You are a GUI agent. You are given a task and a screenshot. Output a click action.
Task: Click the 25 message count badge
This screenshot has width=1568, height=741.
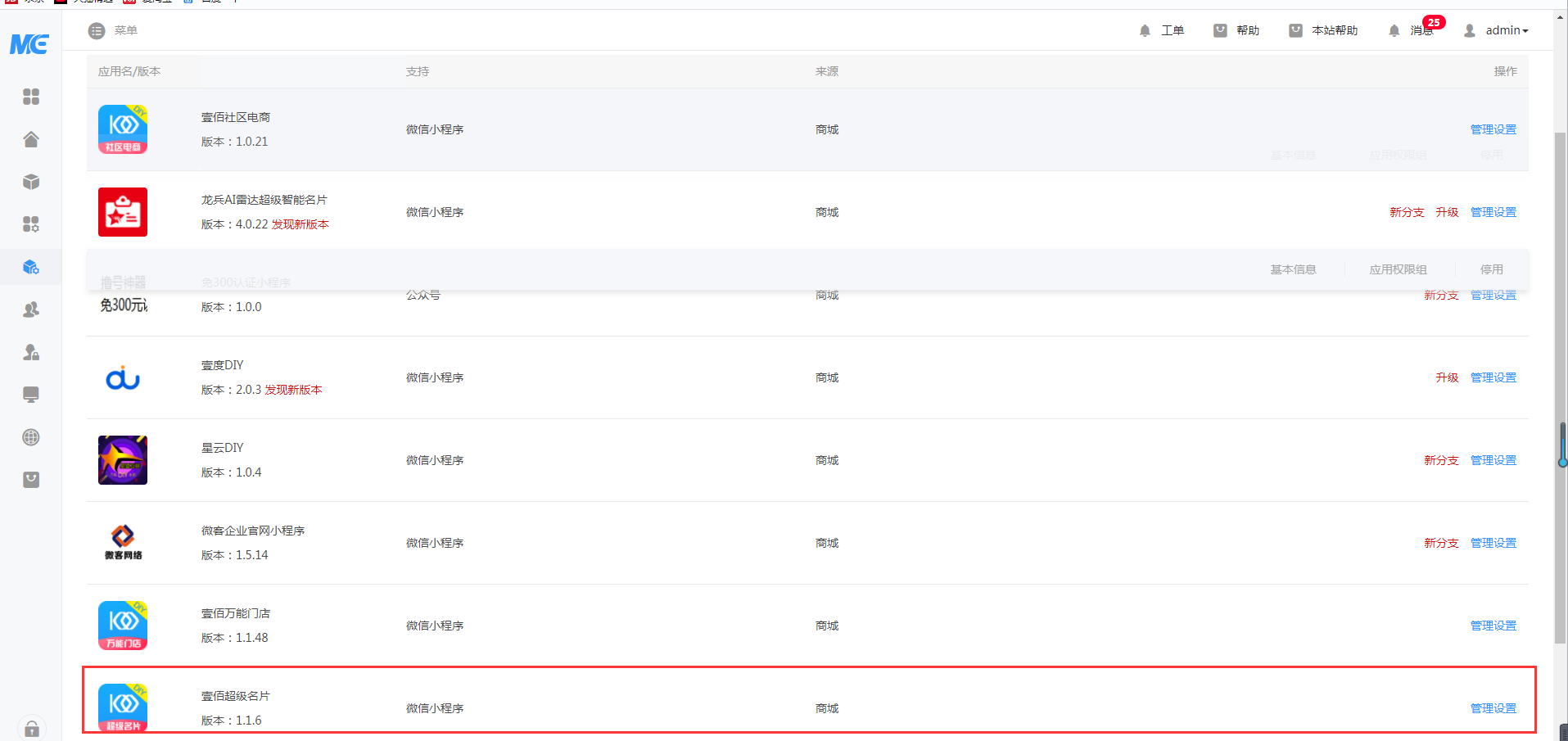coord(1434,22)
